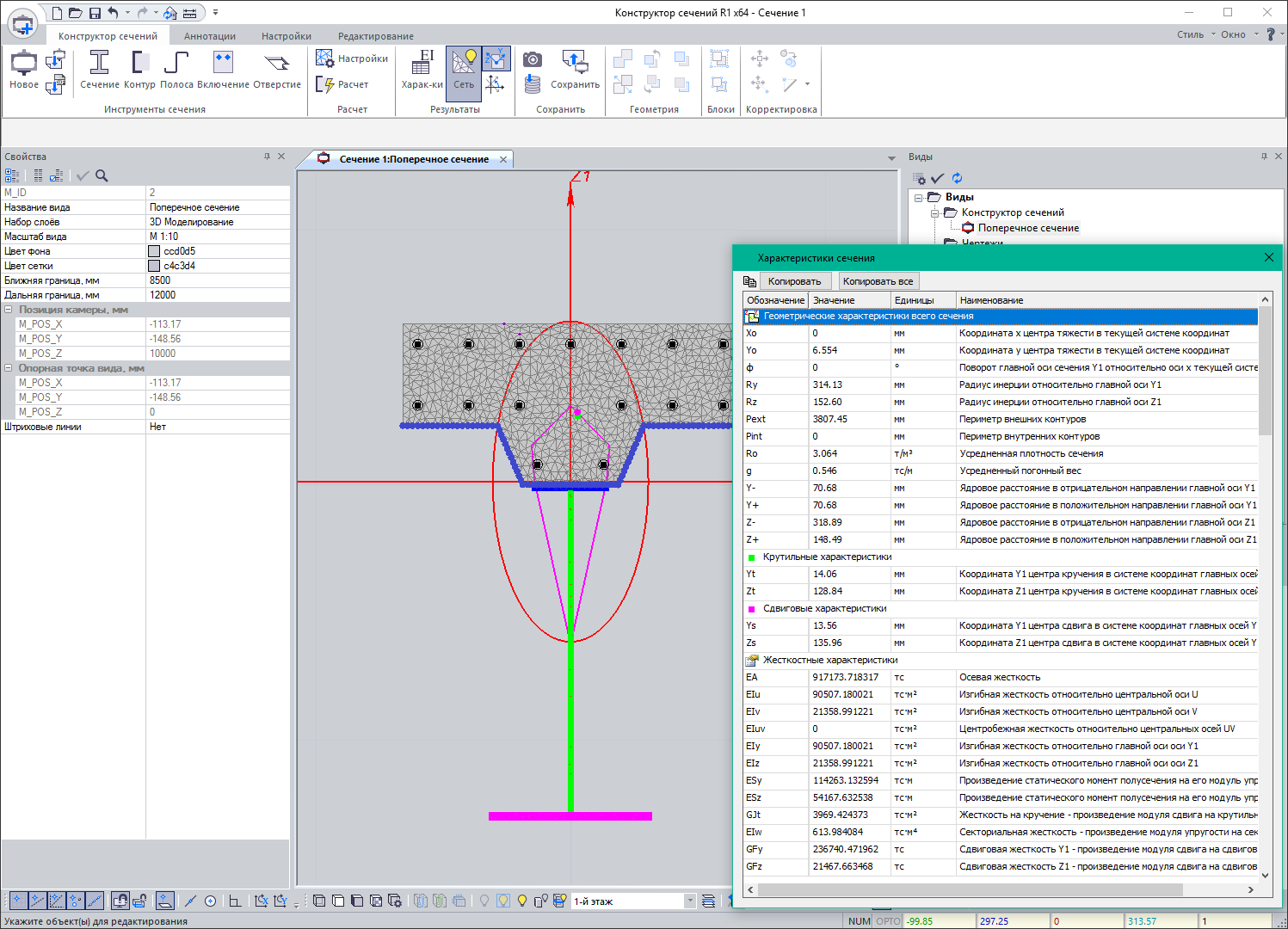Open the 1-й этаж floor dropdown
This screenshot has width=1288, height=929.
[x=689, y=901]
